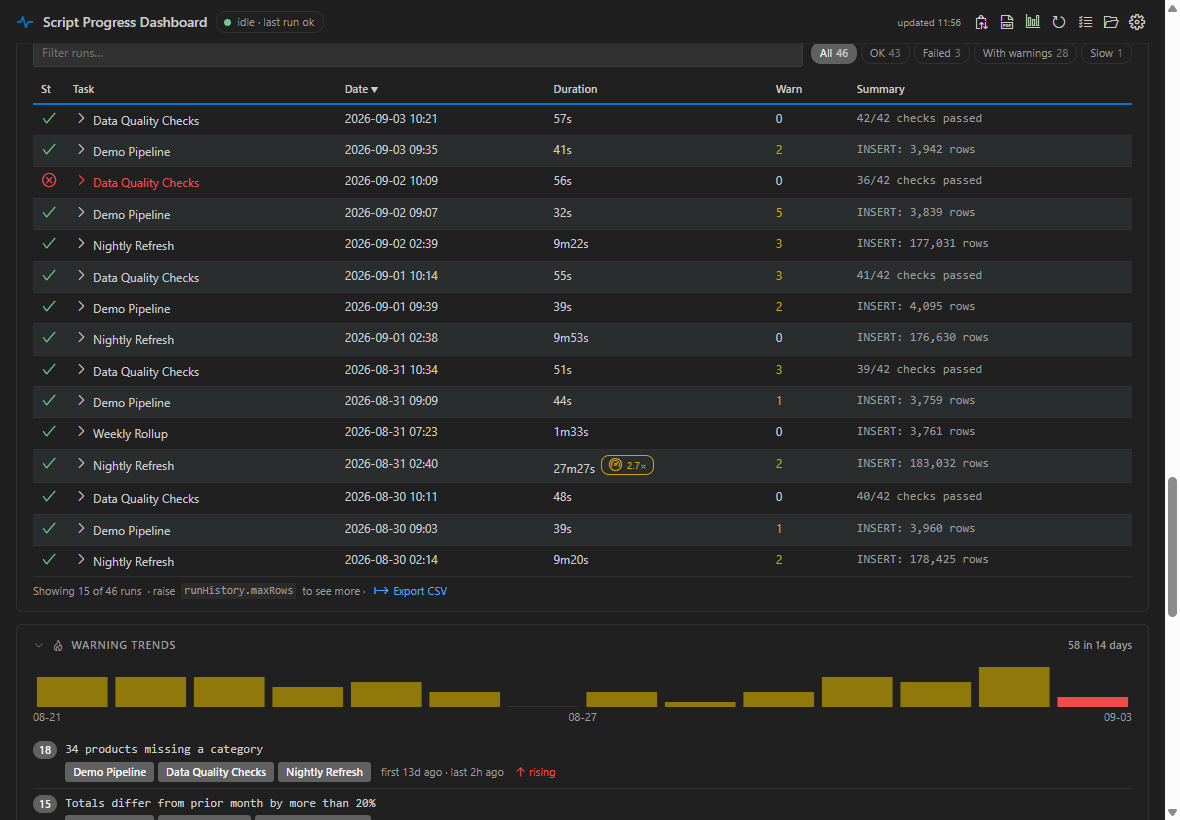
Task: Expand the Nightly Refresh run from 2026-08-31 02:40
Action: coord(81,464)
